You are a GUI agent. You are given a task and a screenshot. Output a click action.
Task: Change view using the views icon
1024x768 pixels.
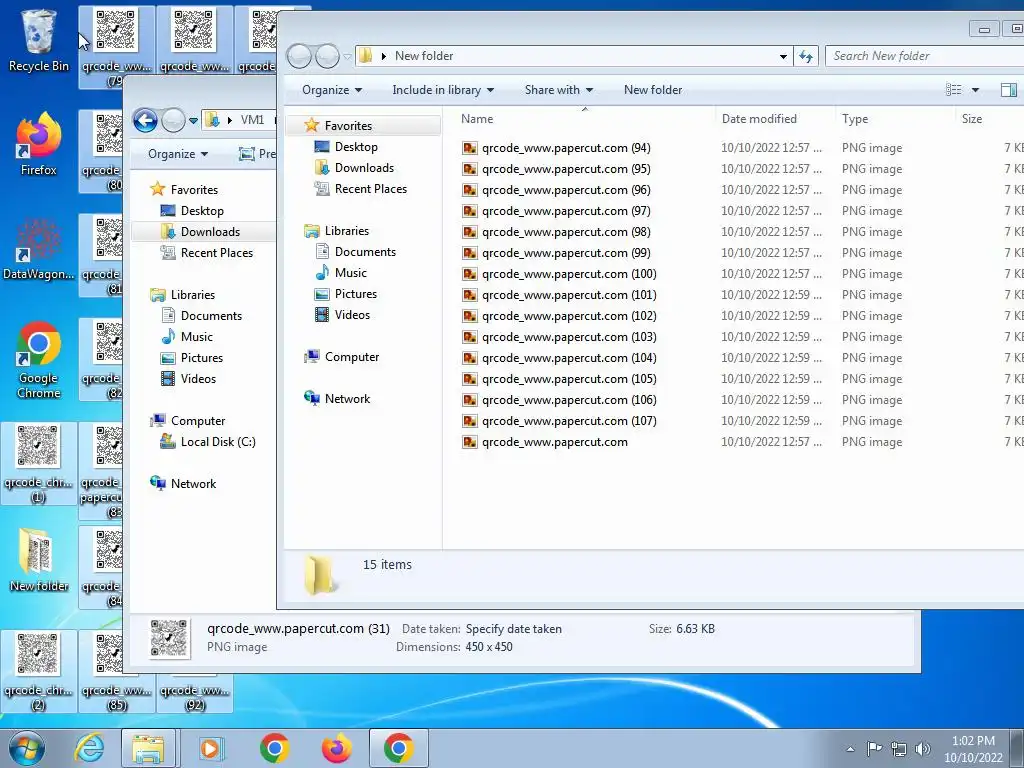click(x=953, y=90)
